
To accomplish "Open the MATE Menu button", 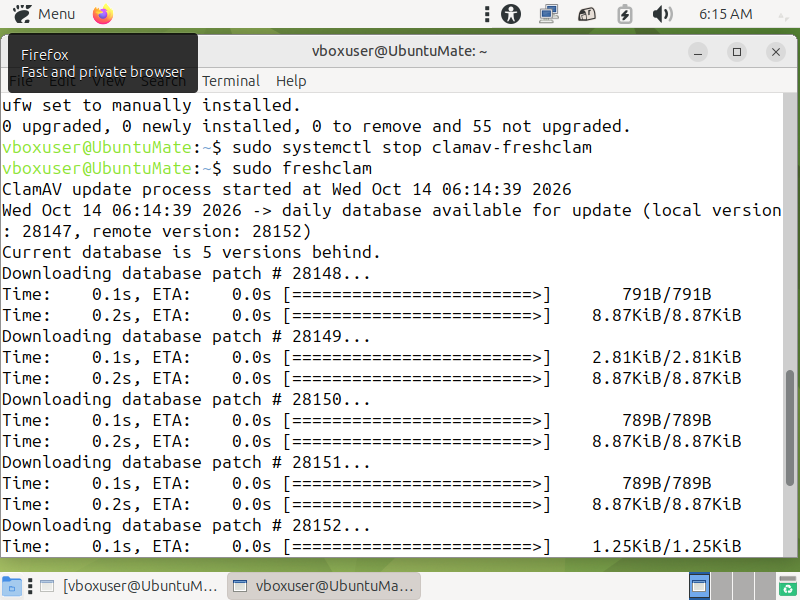I will tap(43, 14).
